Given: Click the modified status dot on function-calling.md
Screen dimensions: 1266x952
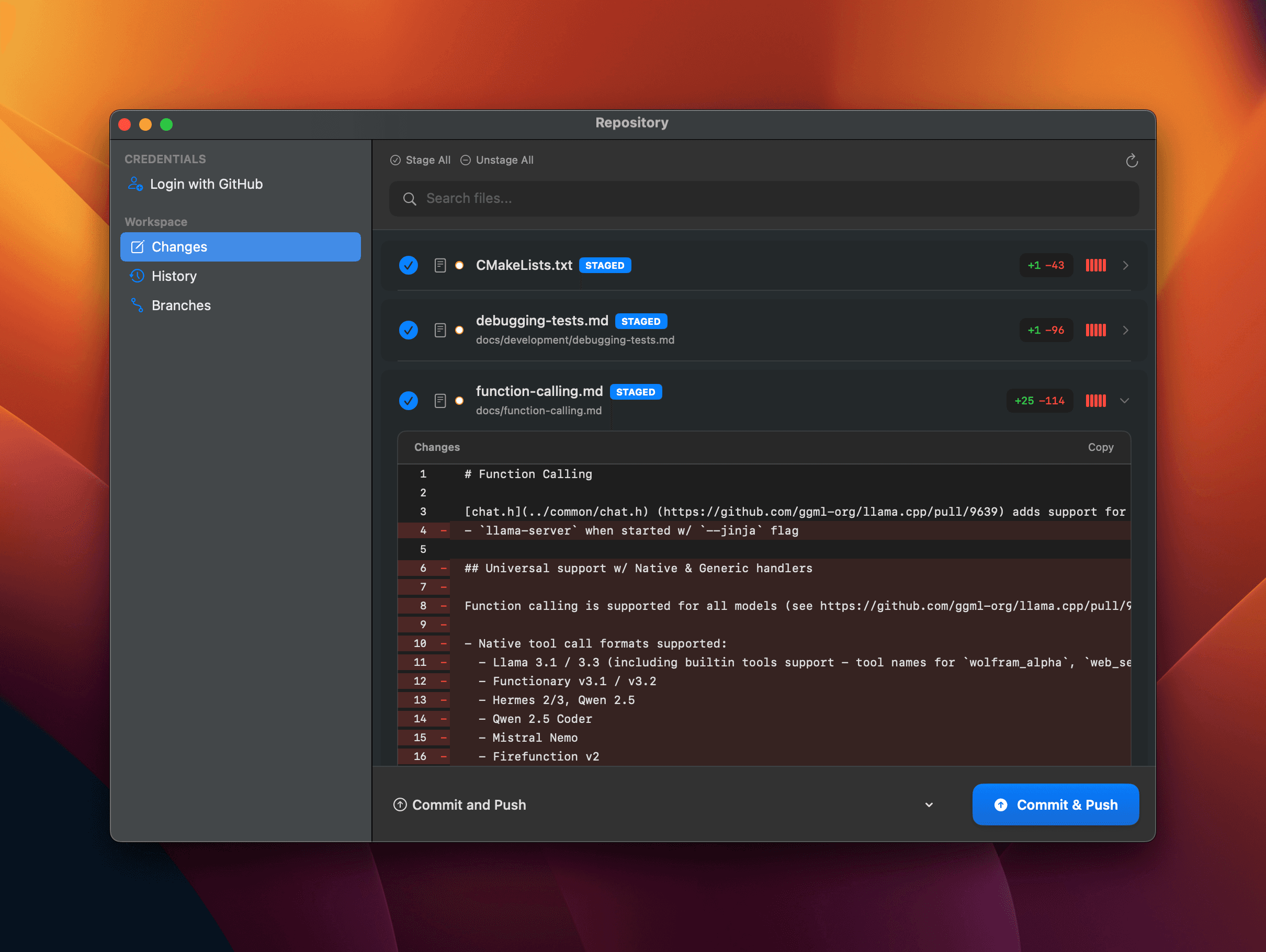Looking at the screenshot, I should (x=459, y=401).
